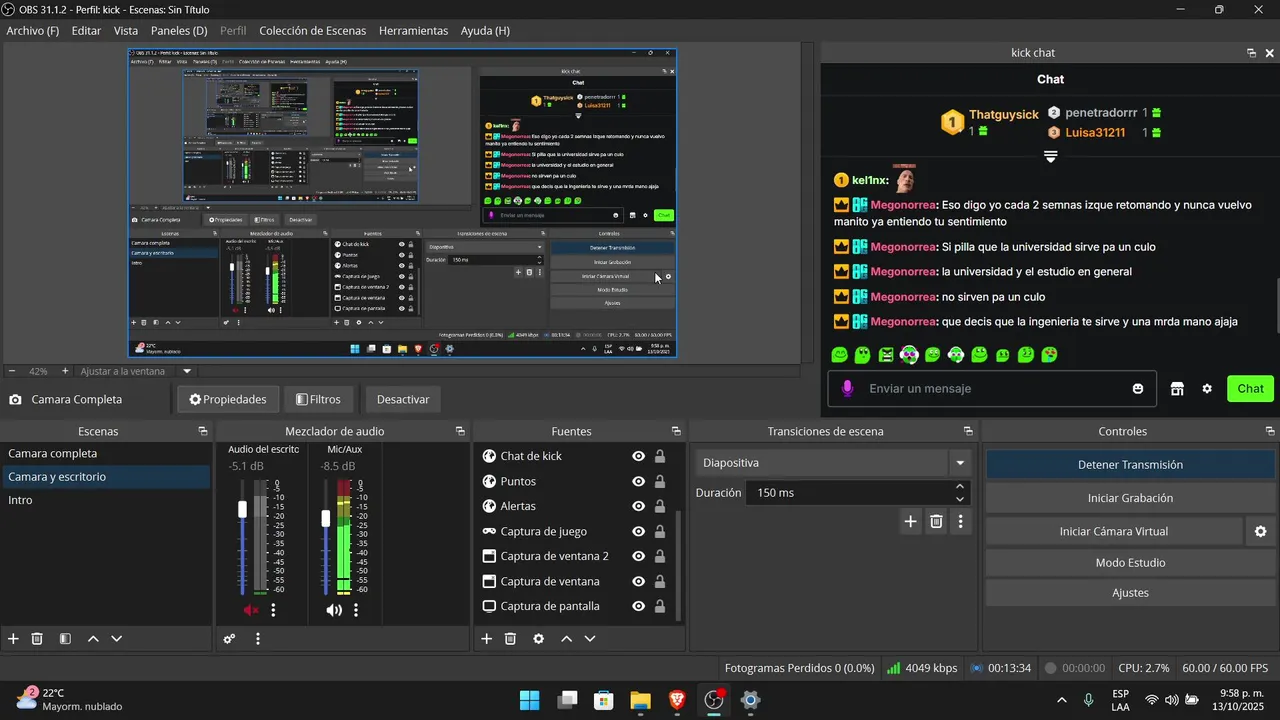Move source down arrow in Fuentes panel

pyautogui.click(x=590, y=639)
